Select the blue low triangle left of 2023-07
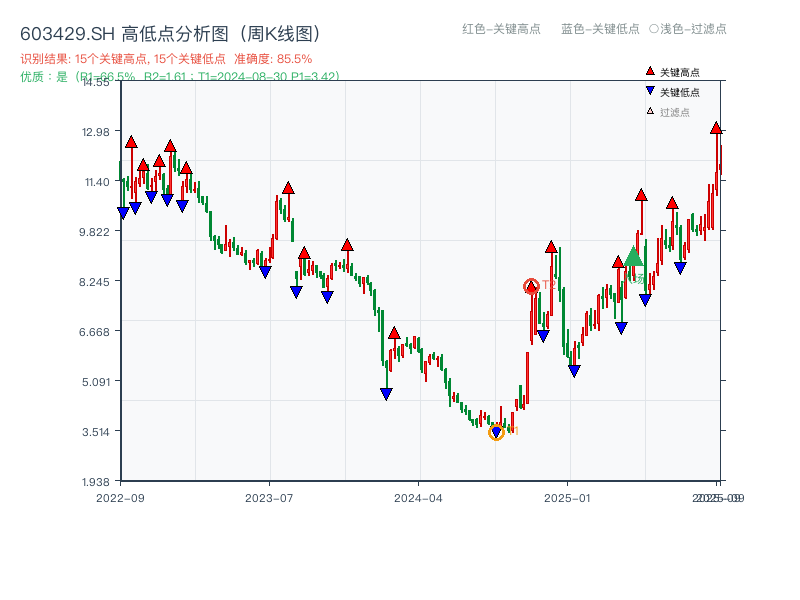 pyautogui.click(x=265, y=272)
